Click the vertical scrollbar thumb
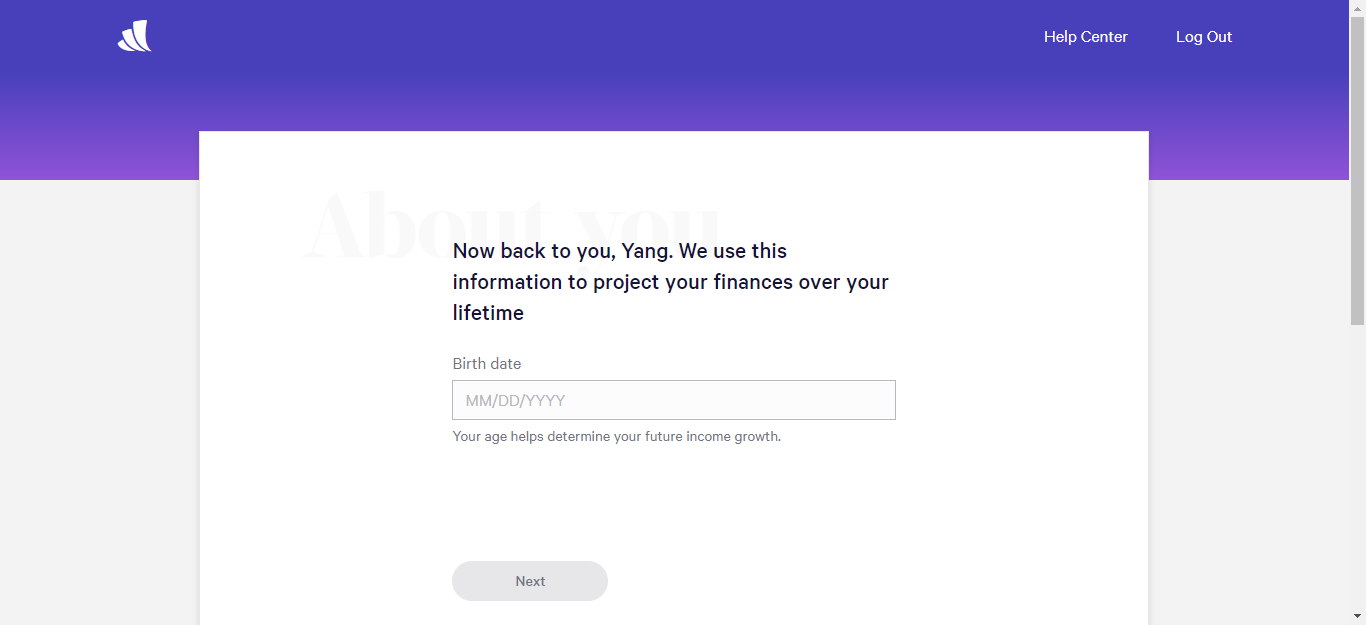Viewport: 1366px width, 625px height. click(x=1357, y=170)
